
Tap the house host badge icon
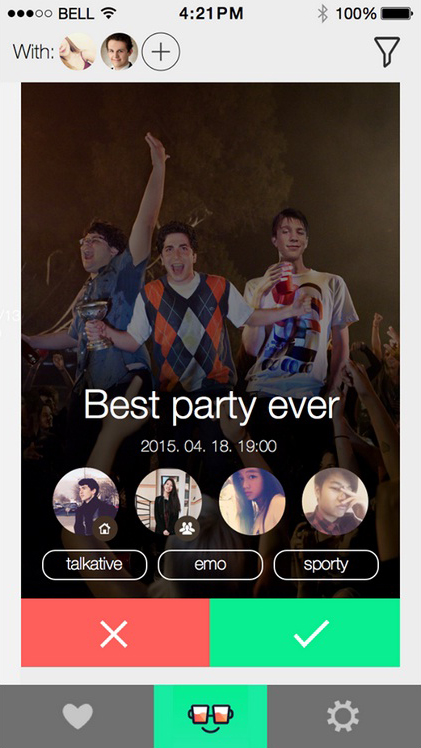(105, 528)
